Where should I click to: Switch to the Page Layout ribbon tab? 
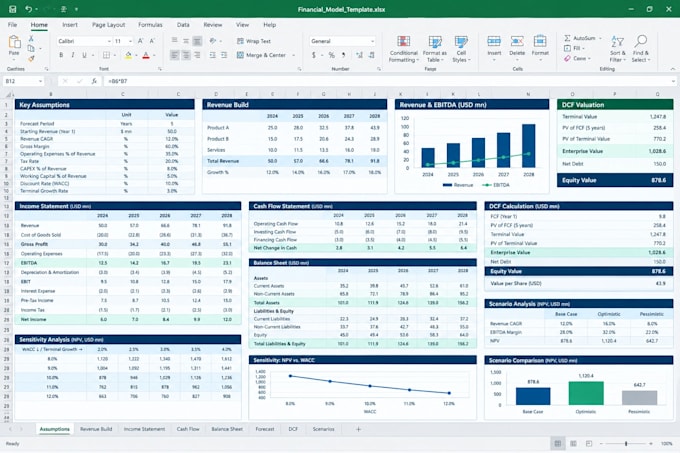(x=108, y=25)
